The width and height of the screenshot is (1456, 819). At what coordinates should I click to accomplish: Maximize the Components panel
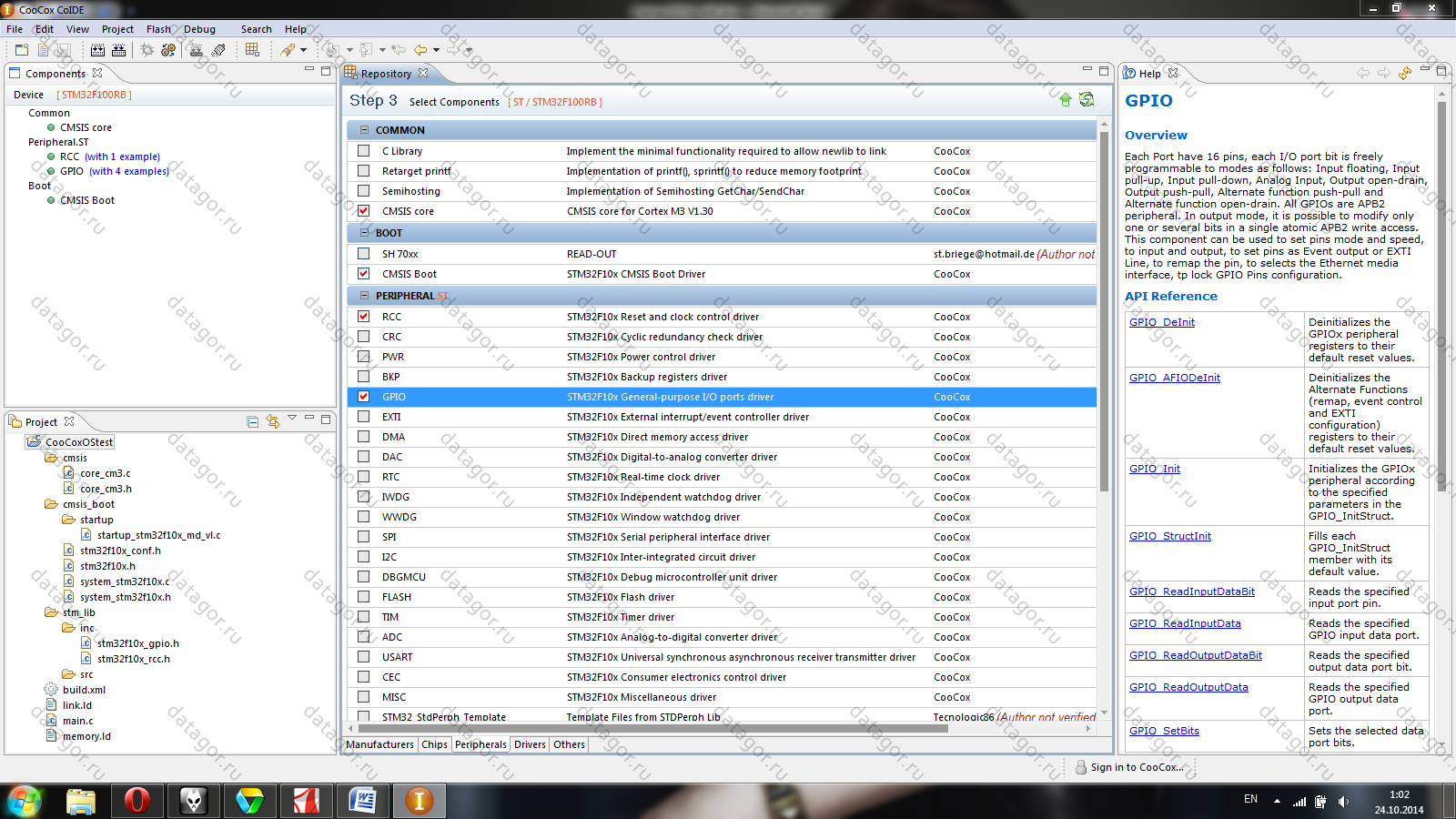point(326,71)
